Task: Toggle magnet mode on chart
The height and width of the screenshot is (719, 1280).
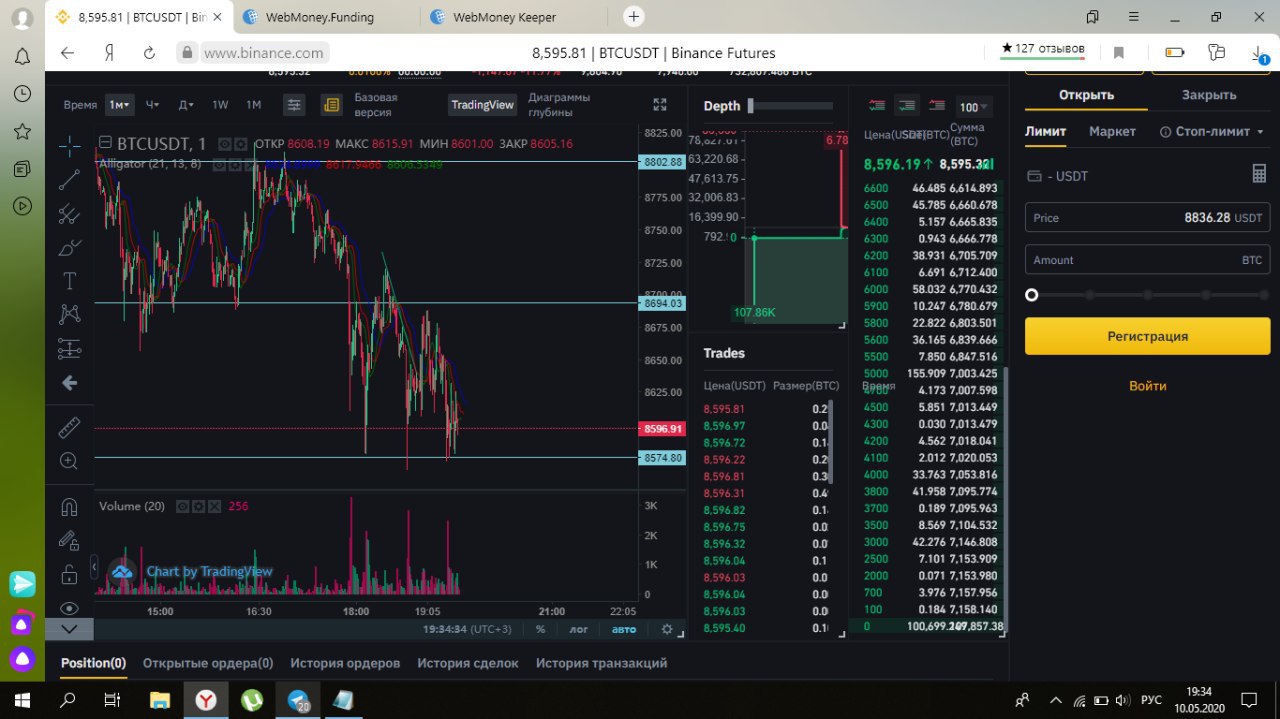Action: (69, 507)
